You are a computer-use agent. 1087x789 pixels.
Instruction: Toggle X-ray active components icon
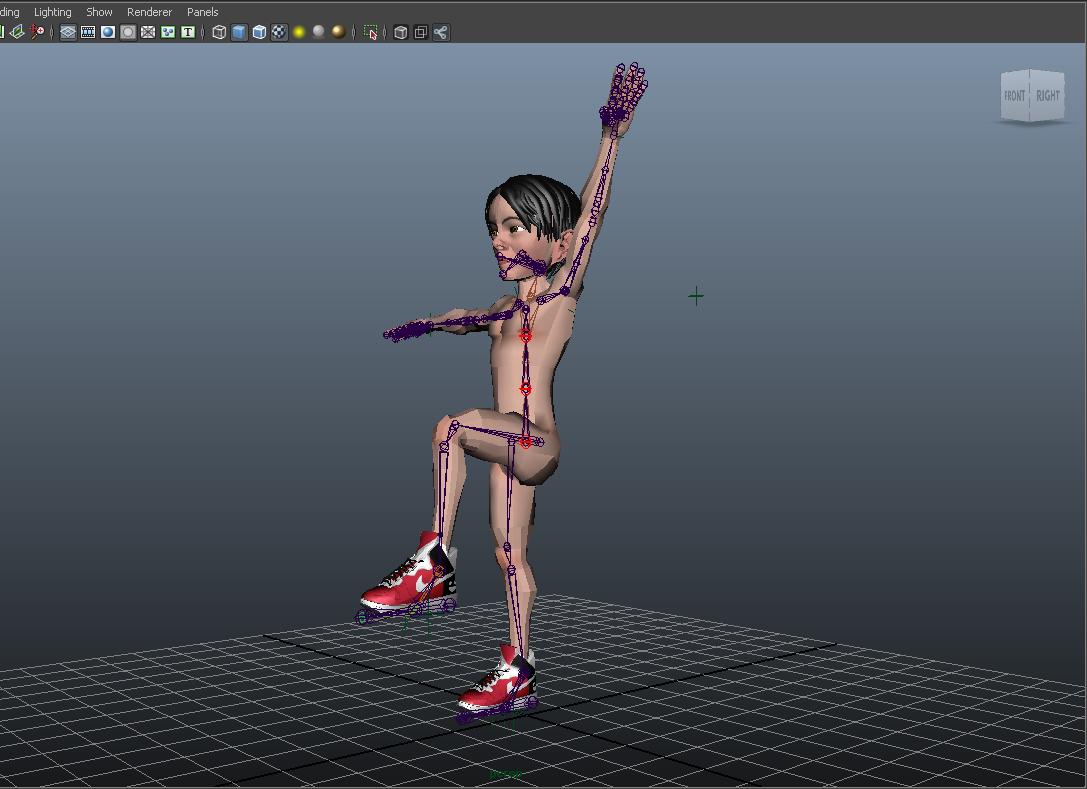(x=421, y=32)
